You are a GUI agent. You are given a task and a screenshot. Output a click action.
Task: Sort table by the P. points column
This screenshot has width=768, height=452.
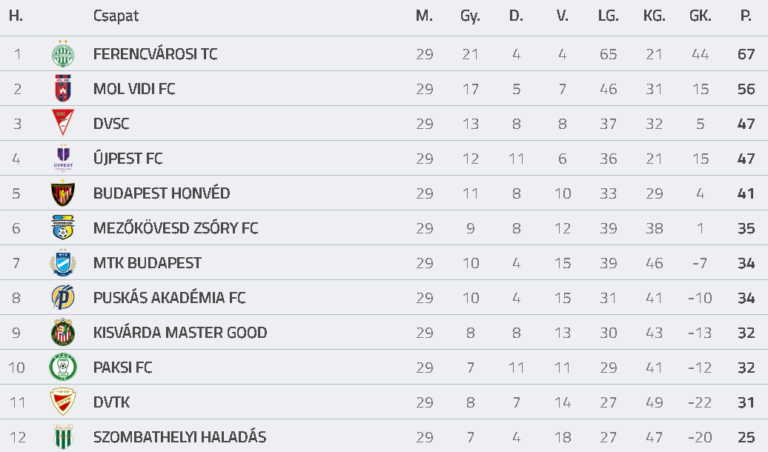(745, 16)
